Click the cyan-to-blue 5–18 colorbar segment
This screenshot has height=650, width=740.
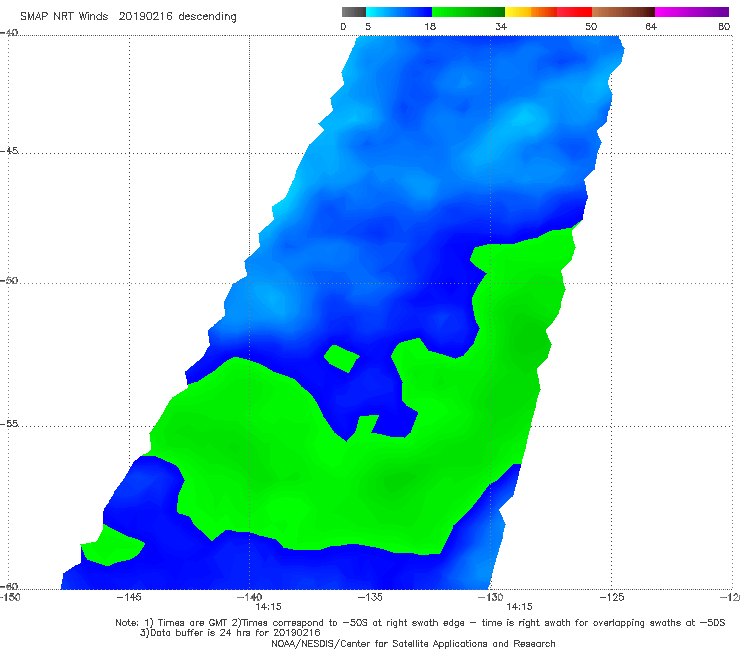click(399, 12)
